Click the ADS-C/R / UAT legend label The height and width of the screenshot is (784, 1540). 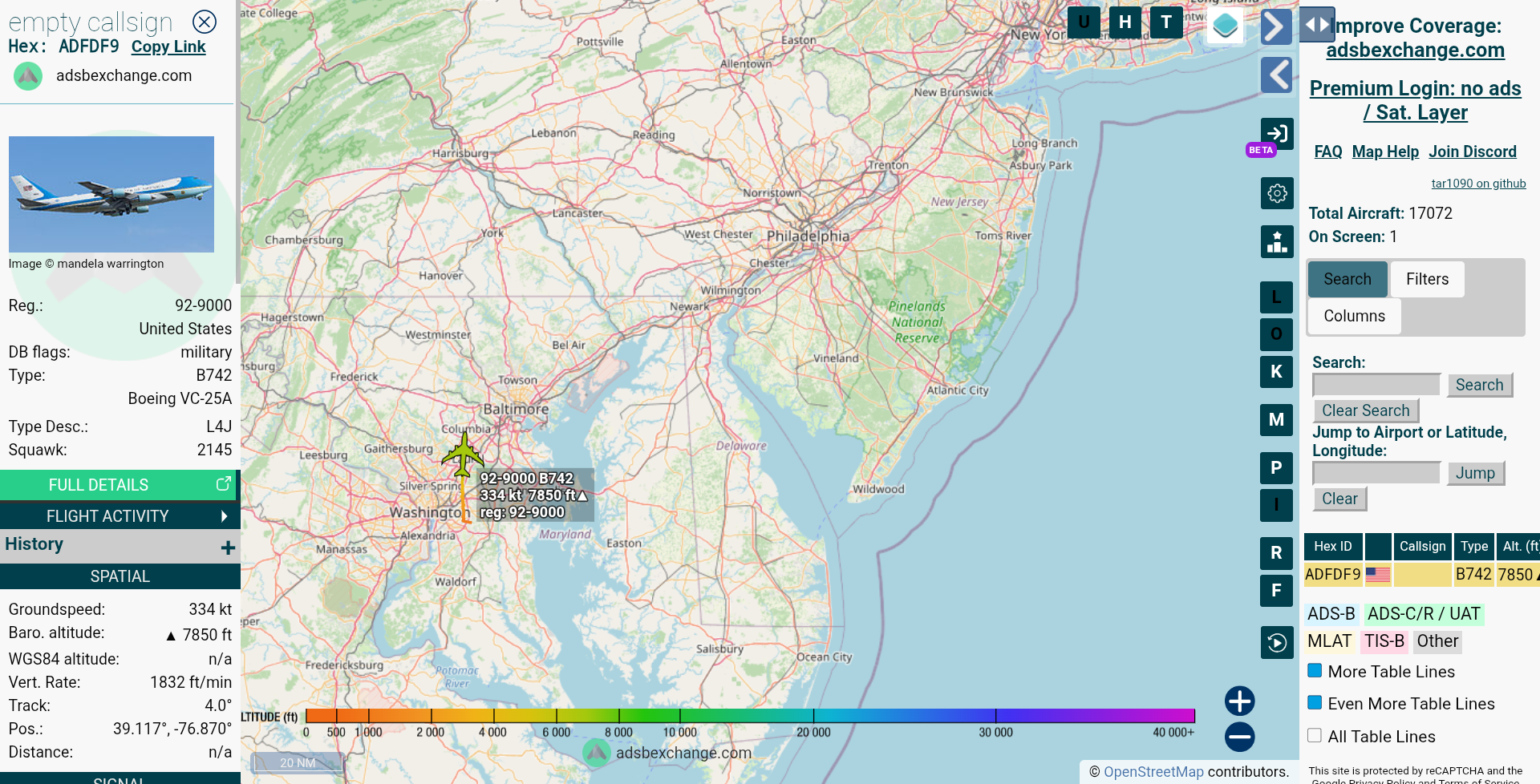tap(1424, 614)
